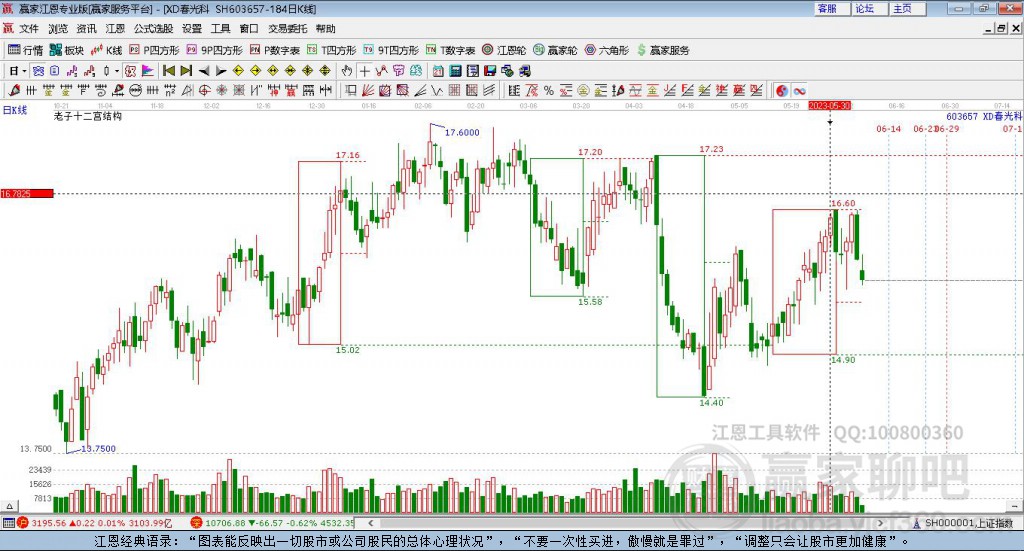Click the 主页 homepage button

(x=908, y=8)
